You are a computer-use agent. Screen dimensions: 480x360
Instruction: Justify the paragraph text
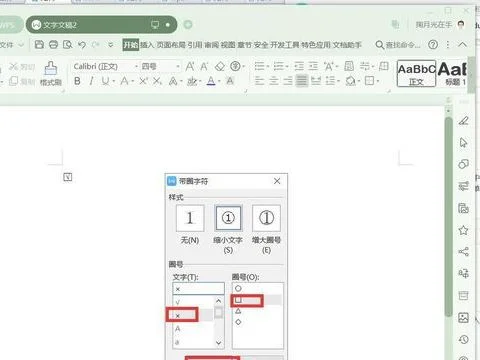coord(302,81)
